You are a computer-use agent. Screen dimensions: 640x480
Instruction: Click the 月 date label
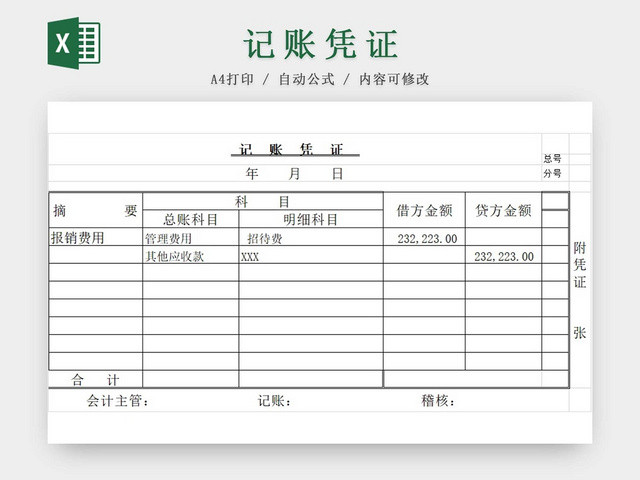pyautogui.click(x=294, y=174)
